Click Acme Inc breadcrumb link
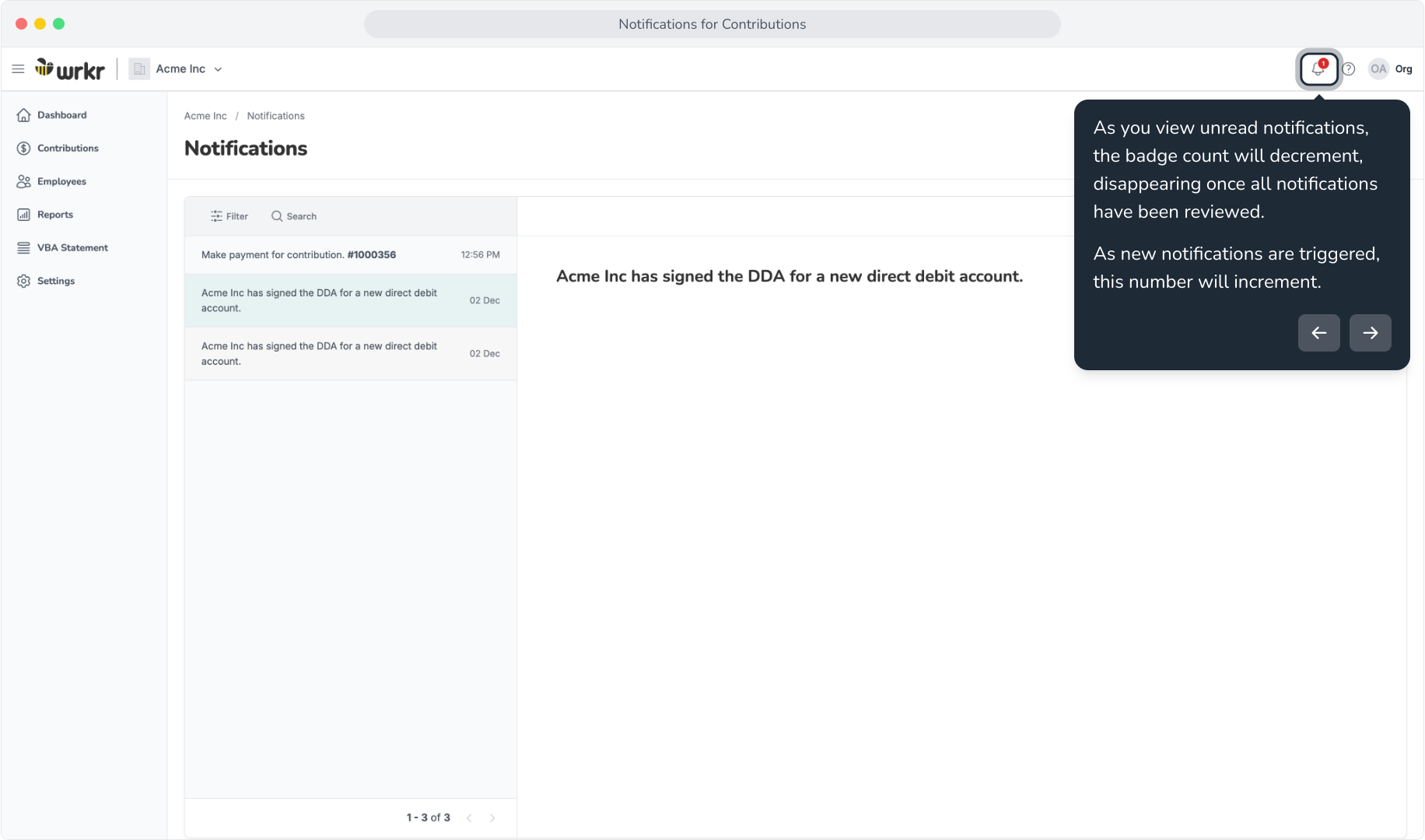The width and height of the screenshot is (1425, 840). [205, 116]
